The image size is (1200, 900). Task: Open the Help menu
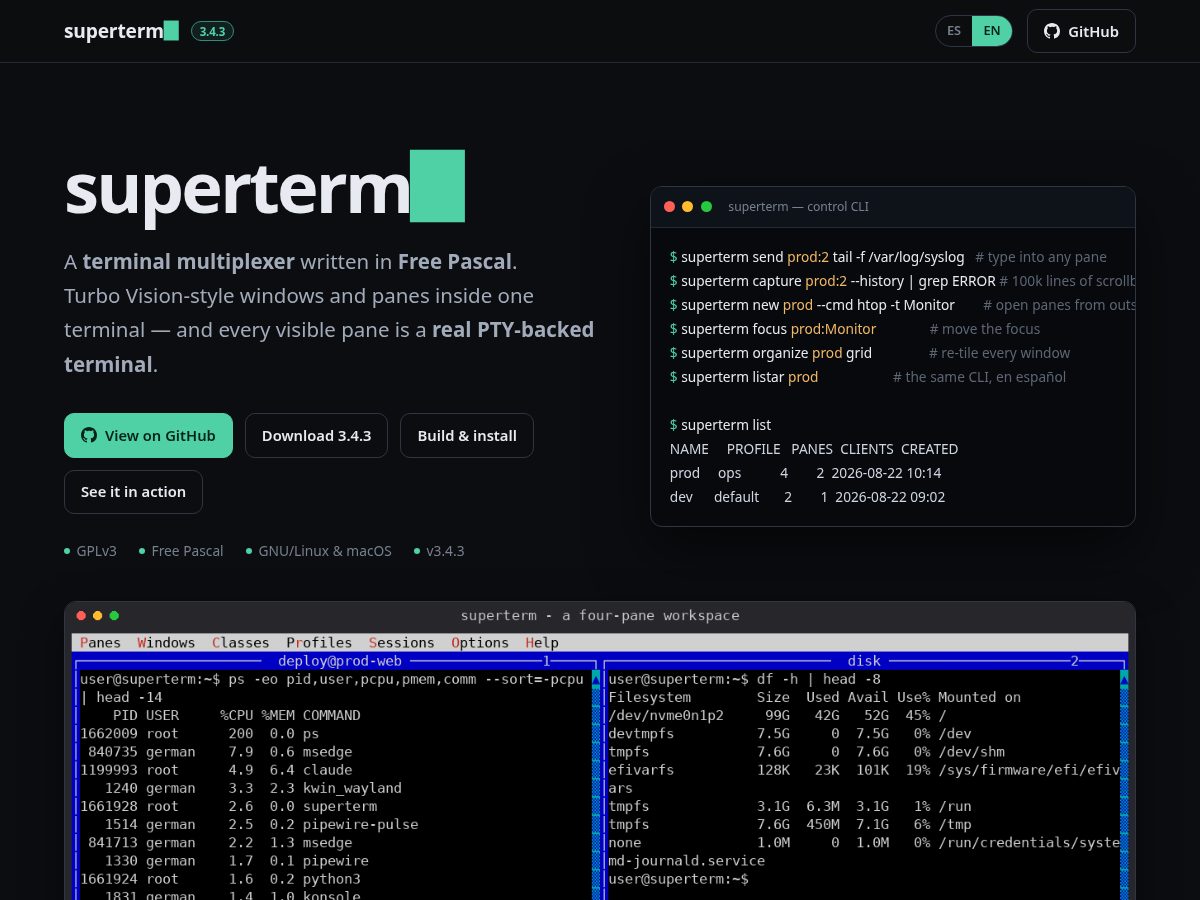[542, 643]
